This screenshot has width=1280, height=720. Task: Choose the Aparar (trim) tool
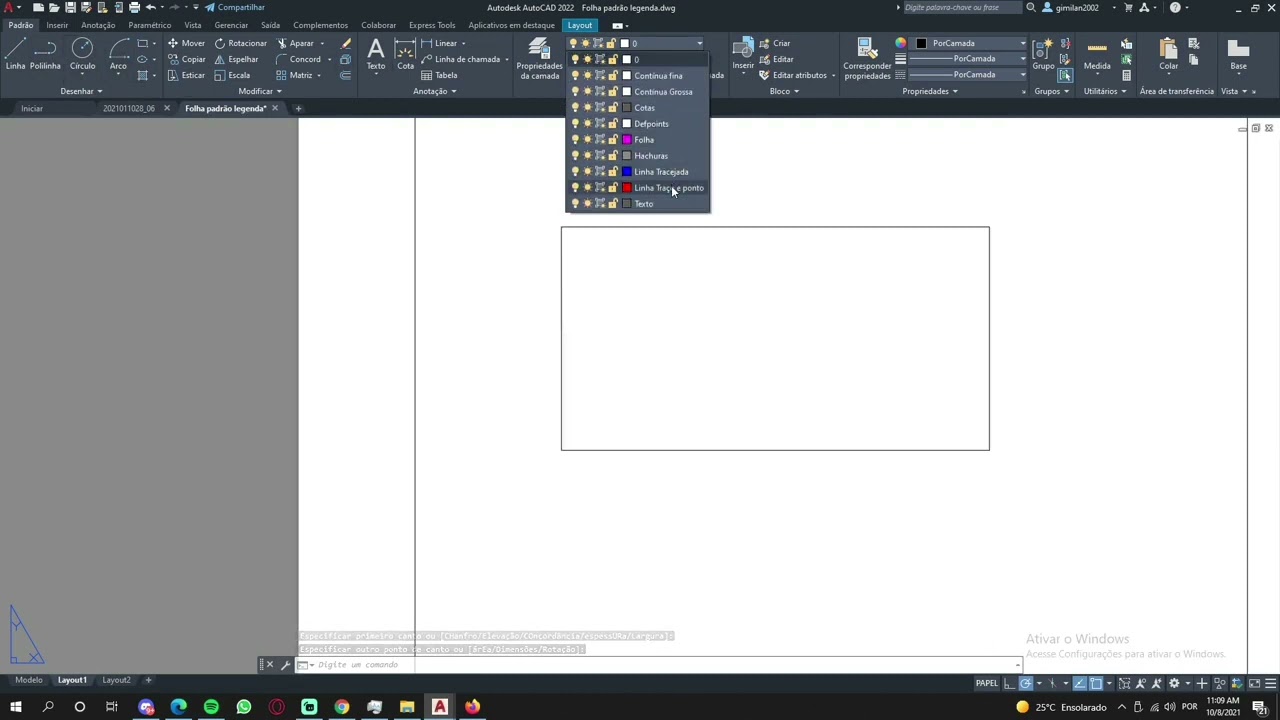pyautogui.click(x=295, y=43)
